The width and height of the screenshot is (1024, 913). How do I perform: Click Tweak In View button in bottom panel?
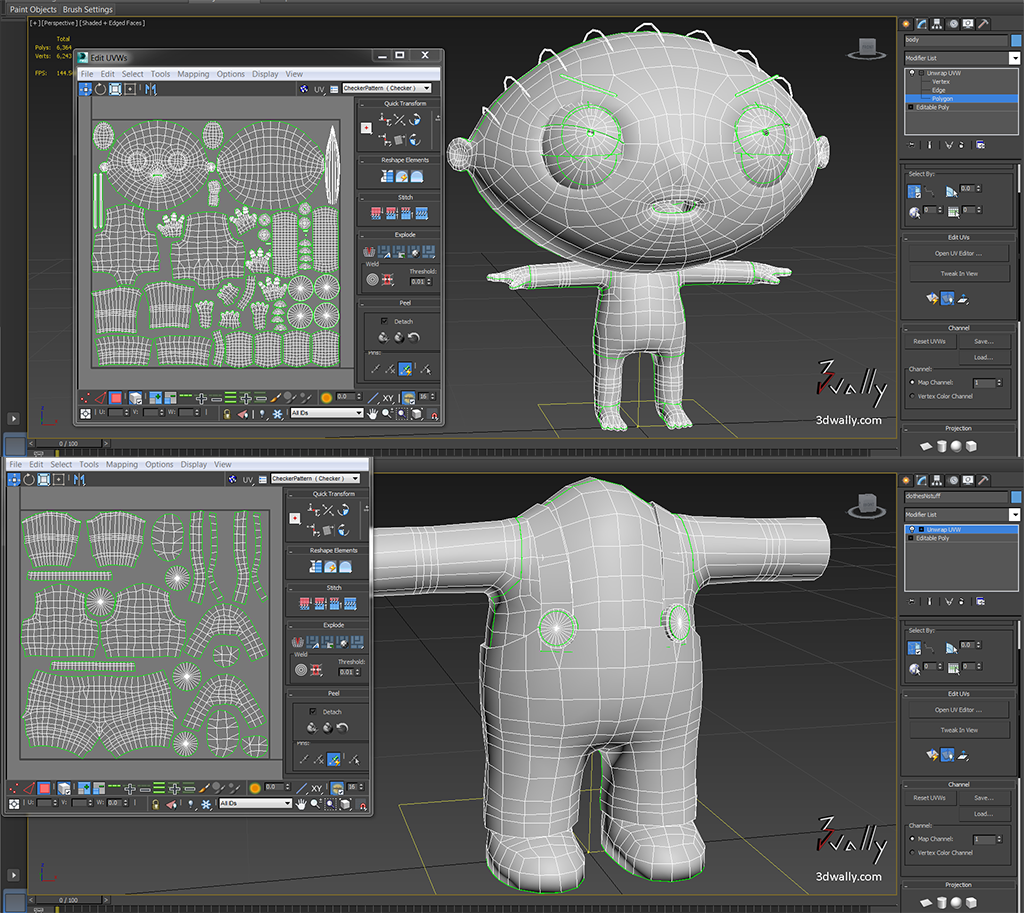pyautogui.click(x=958, y=730)
